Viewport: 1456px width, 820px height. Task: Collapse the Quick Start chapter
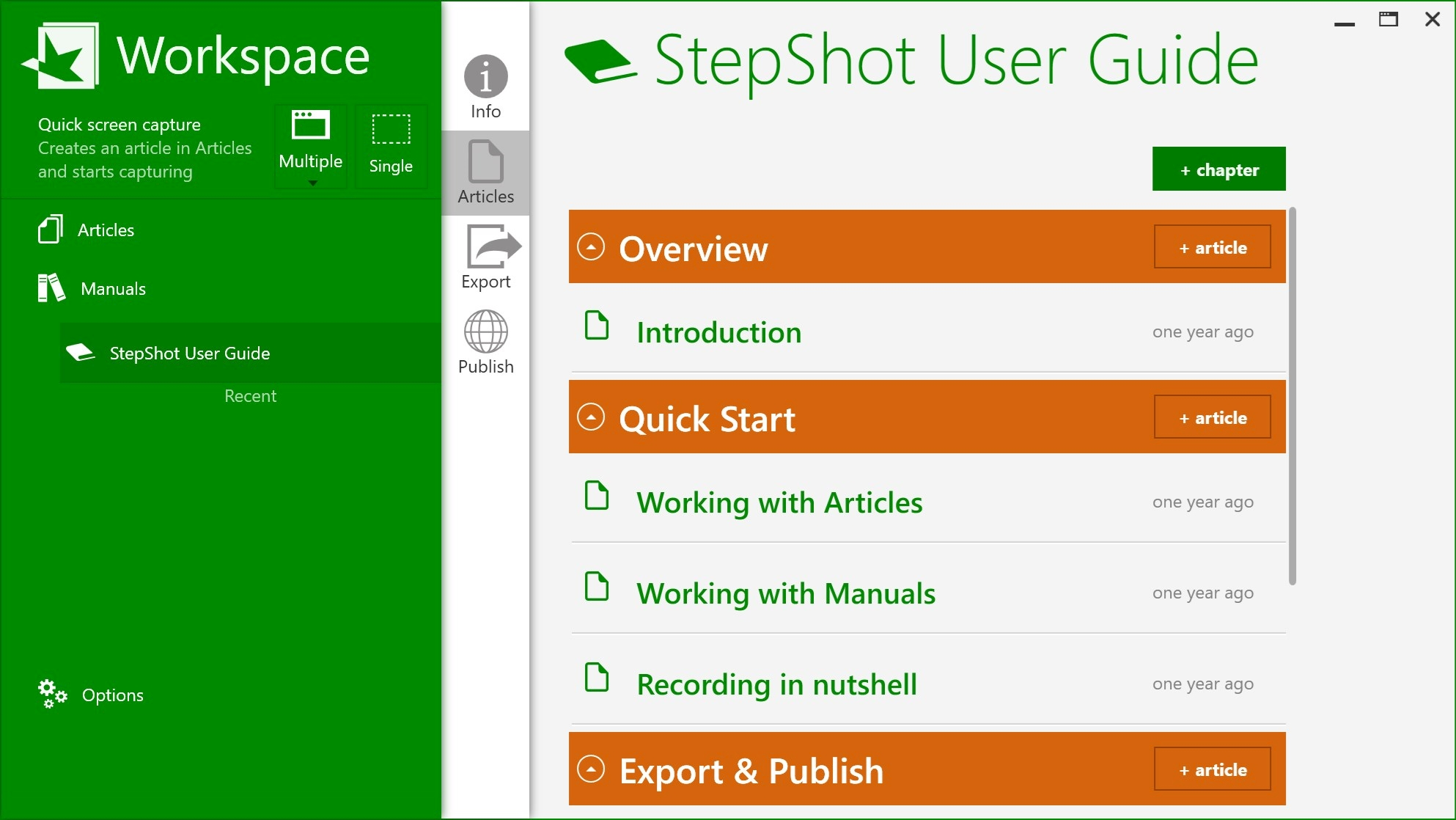pyautogui.click(x=591, y=417)
